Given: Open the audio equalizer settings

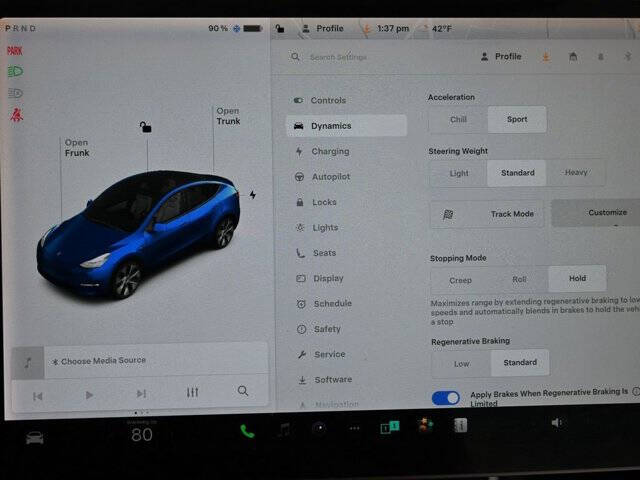Looking at the screenshot, I should 192,392.
